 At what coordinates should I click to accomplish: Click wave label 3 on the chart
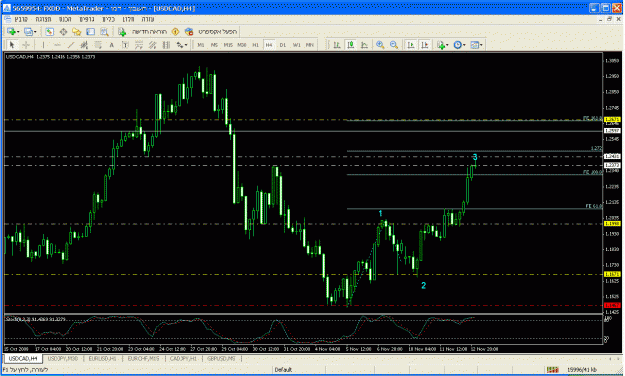(475, 157)
